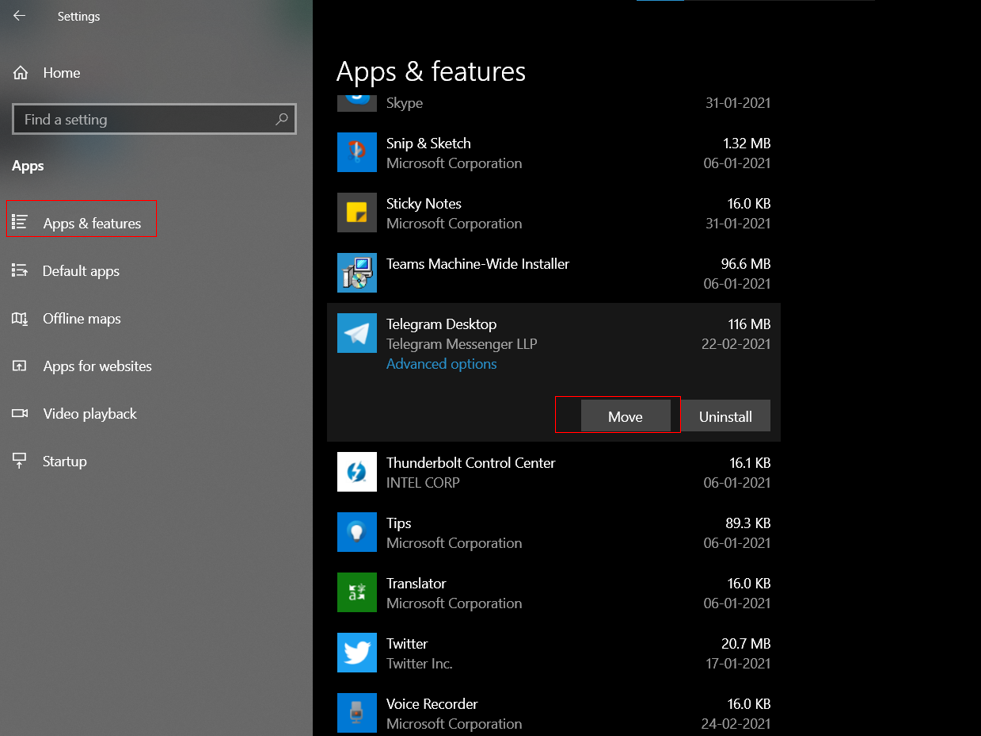Click the search magnifier icon
The image size is (981, 736).
(282, 119)
